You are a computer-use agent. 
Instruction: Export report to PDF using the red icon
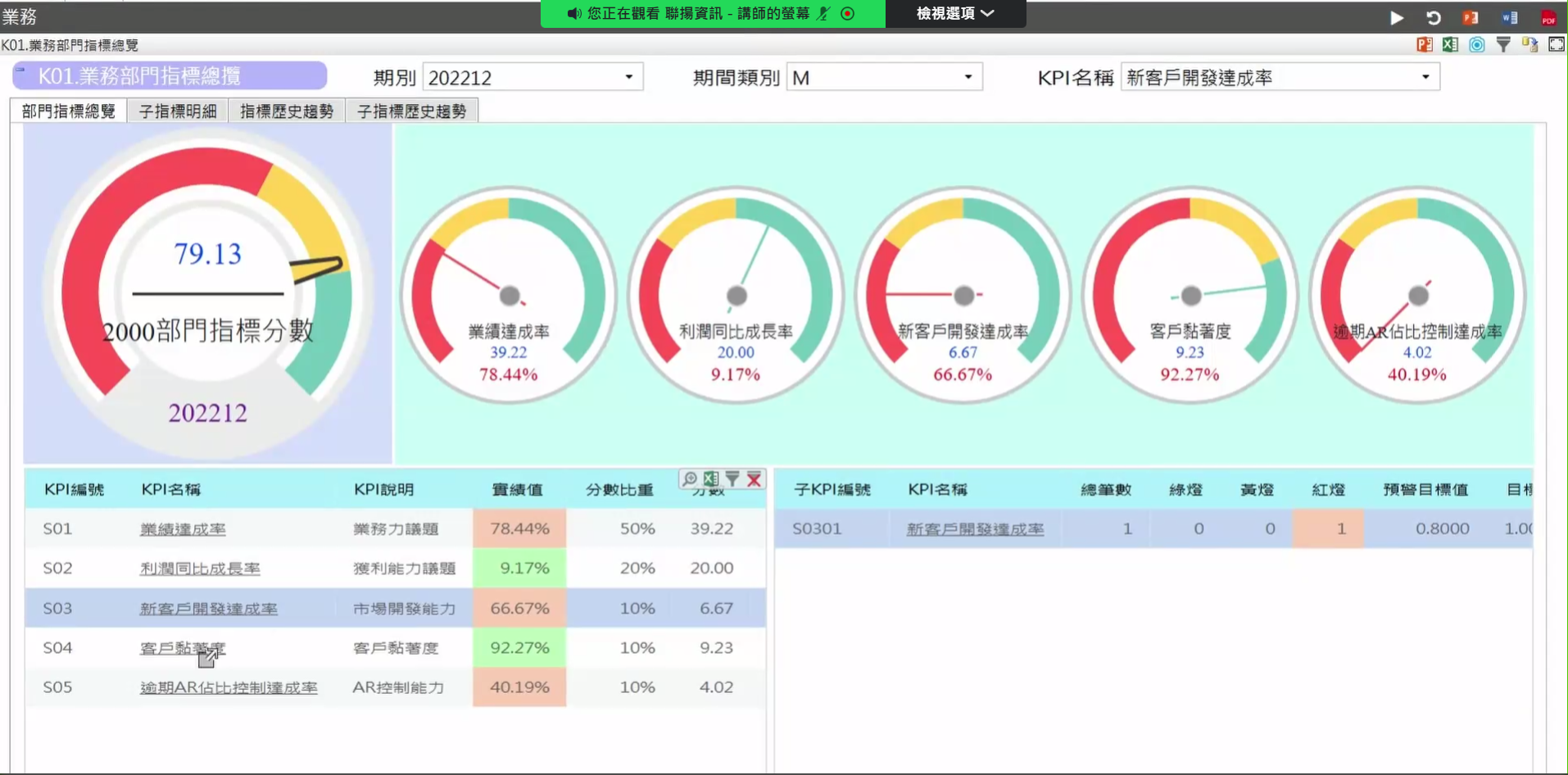[1548, 18]
